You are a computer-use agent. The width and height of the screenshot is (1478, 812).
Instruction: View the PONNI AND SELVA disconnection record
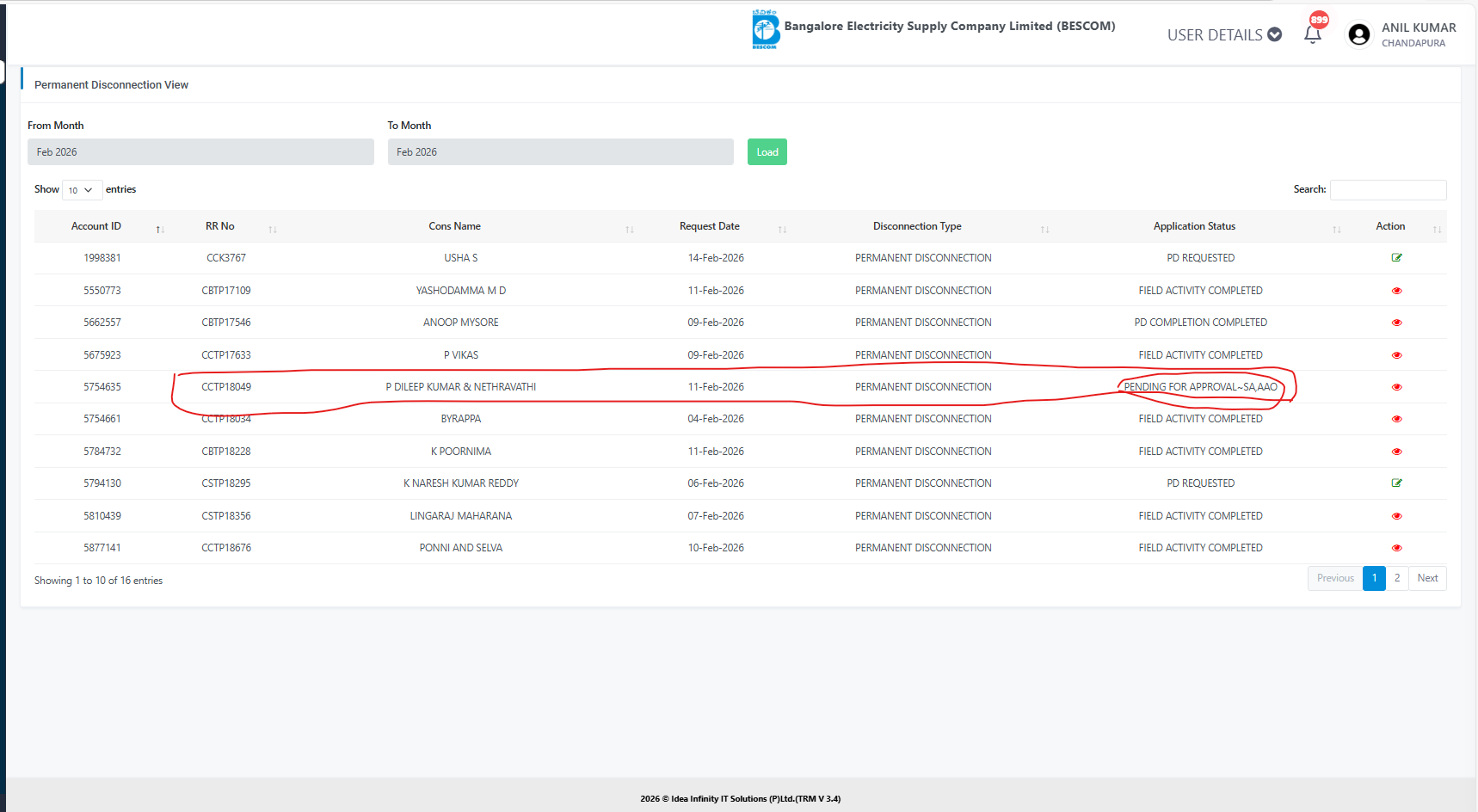coord(1396,548)
